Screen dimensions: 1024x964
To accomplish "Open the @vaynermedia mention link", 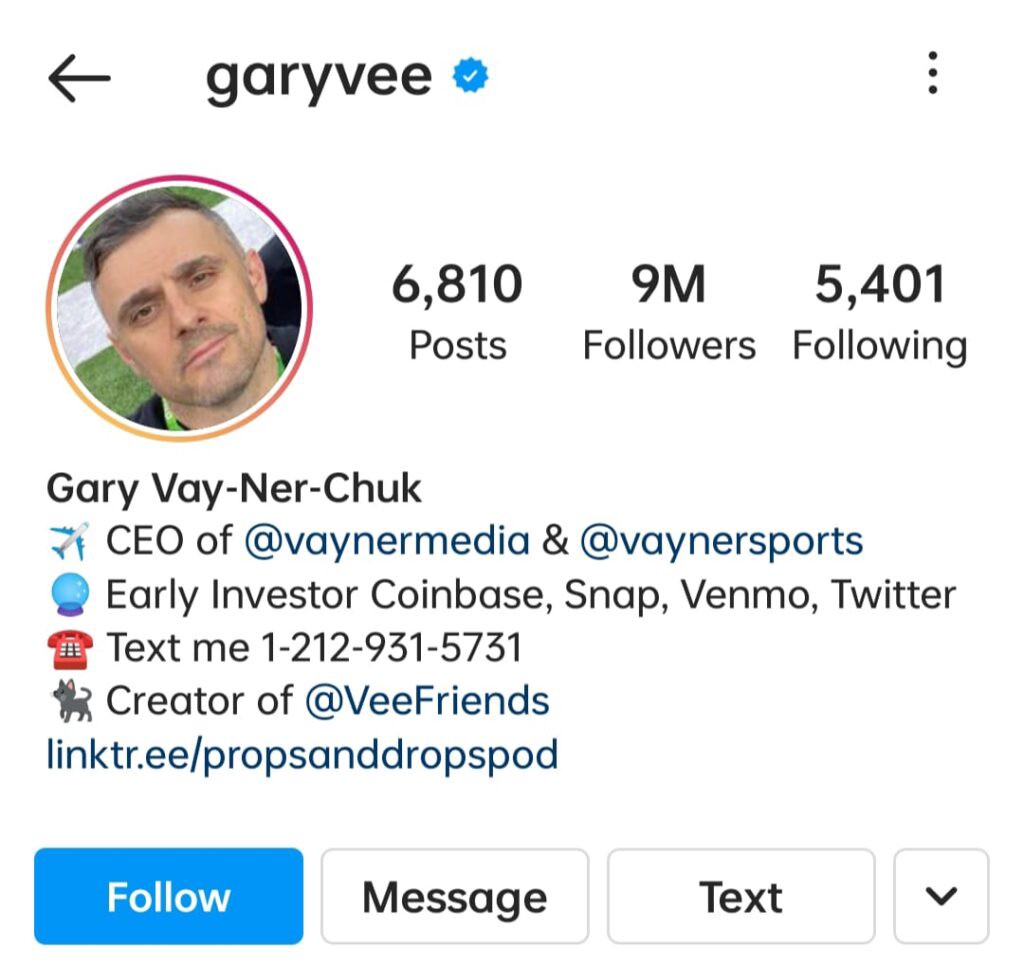I will click(387, 541).
